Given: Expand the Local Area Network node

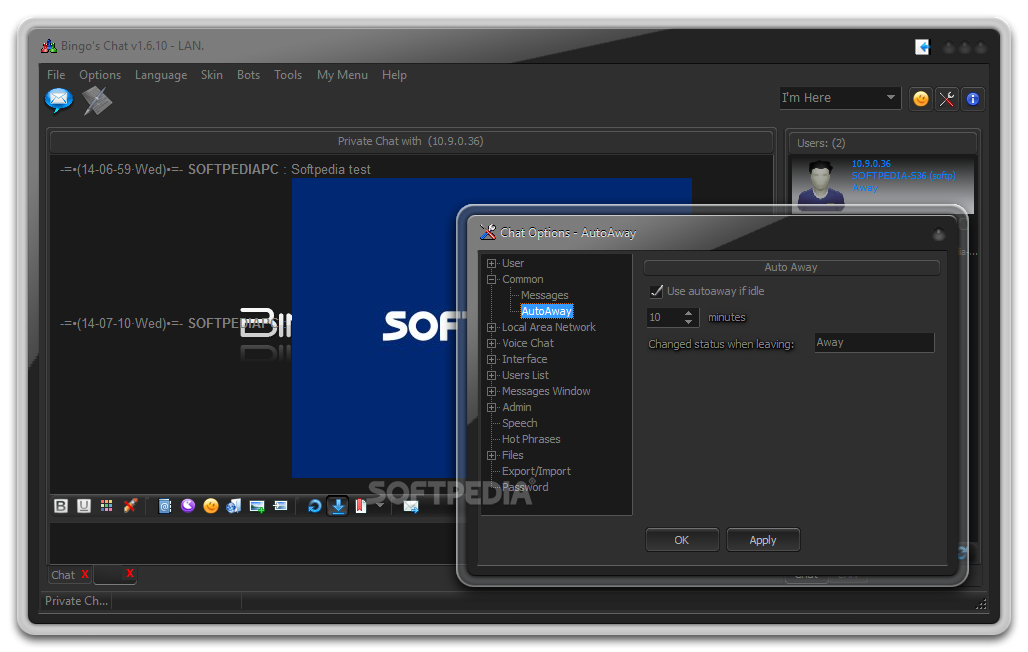Looking at the screenshot, I should [x=491, y=327].
